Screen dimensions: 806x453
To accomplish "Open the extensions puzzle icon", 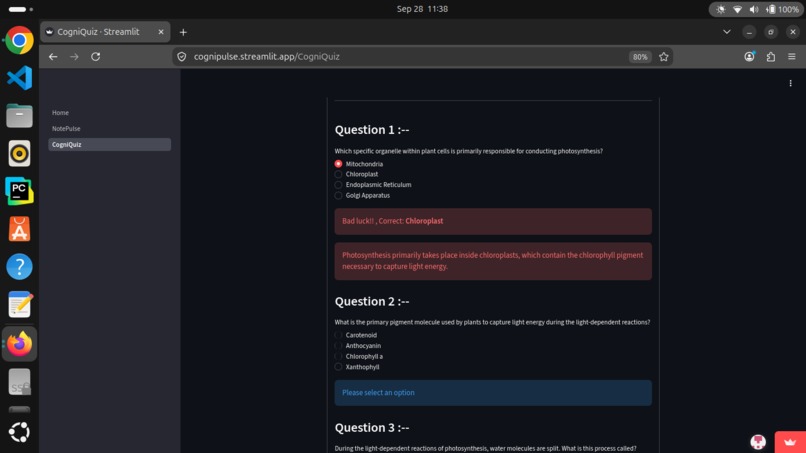I will pos(771,57).
